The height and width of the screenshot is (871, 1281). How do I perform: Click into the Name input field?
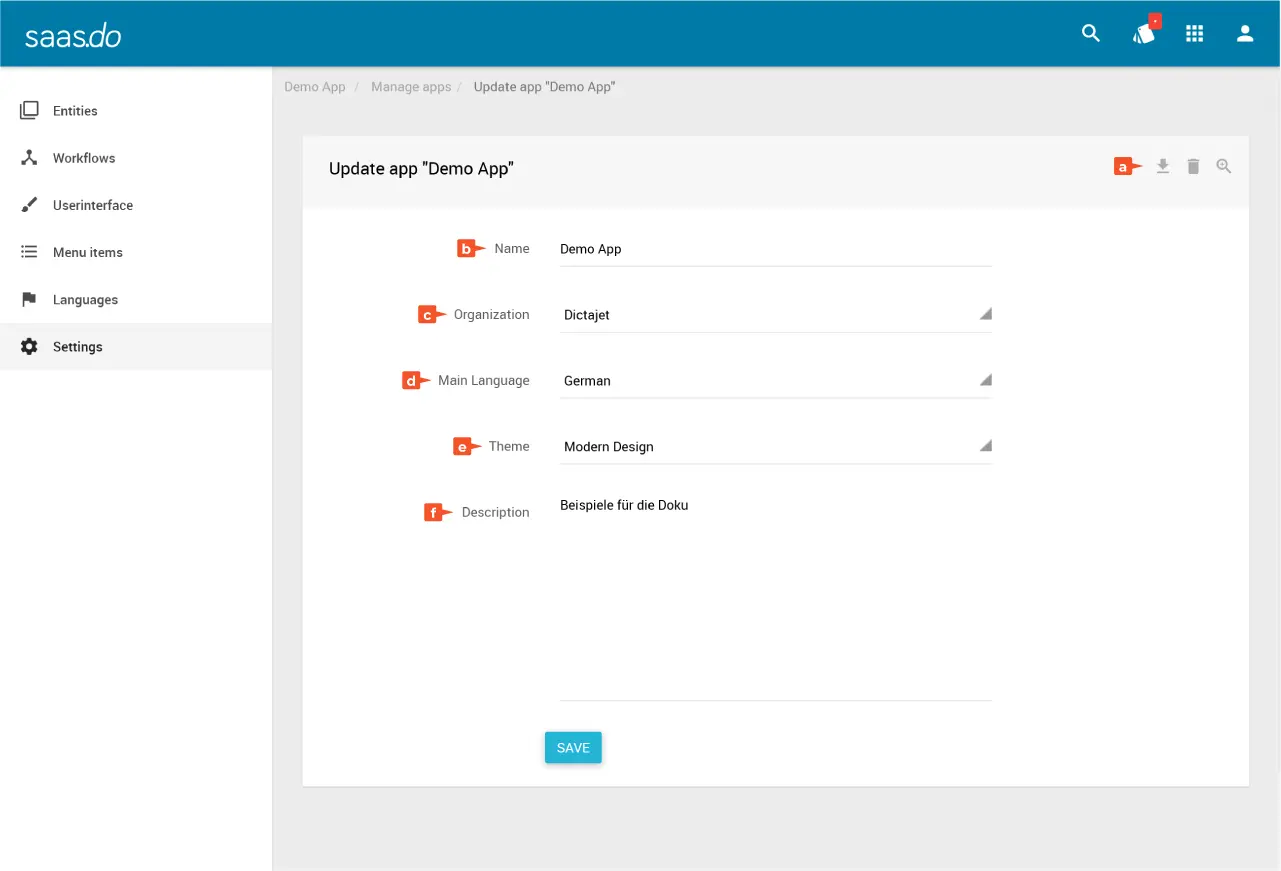tap(775, 249)
